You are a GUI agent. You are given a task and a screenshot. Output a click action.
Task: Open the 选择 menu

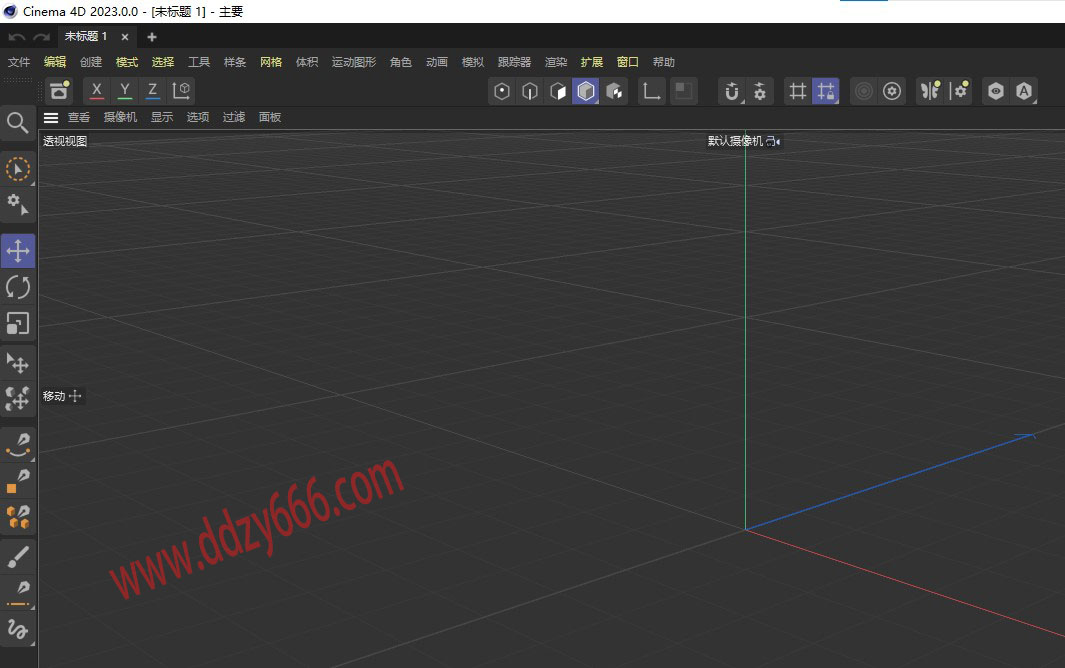pyautogui.click(x=163, y=62)
